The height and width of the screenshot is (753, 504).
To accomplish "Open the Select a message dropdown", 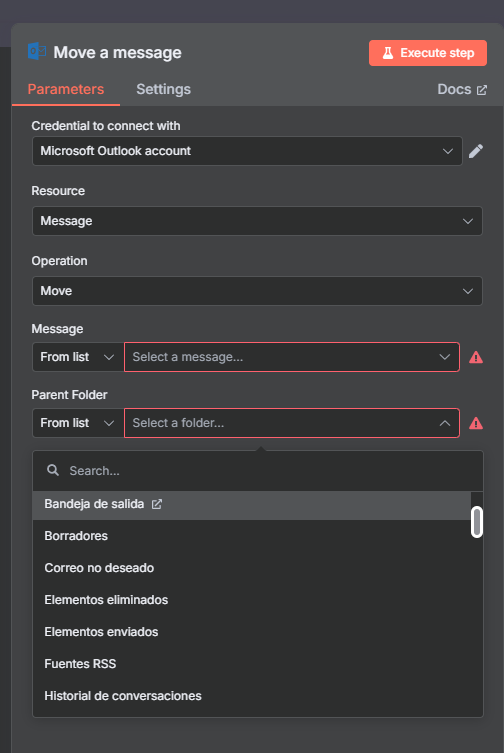I will pyautogui.click(x=292, y=357).
